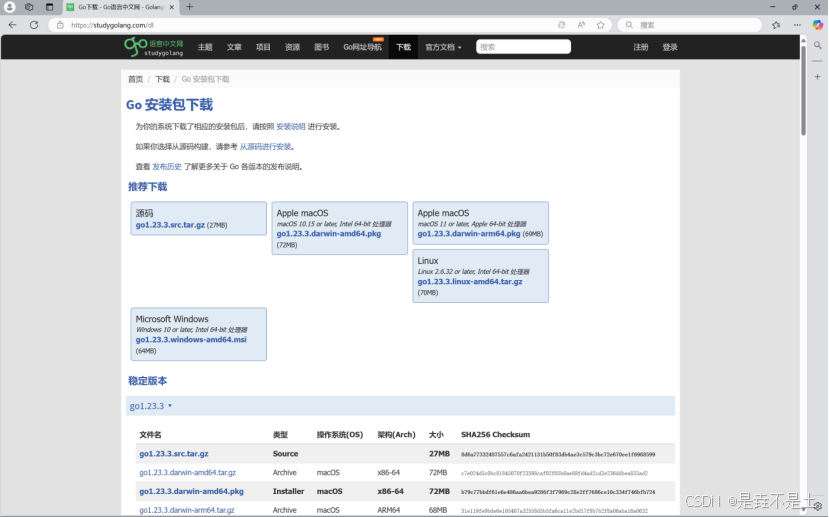Viewport: 829px width, 517px height.
Task: Click the studygolang site logo
Action: click(x=154, y=47)
